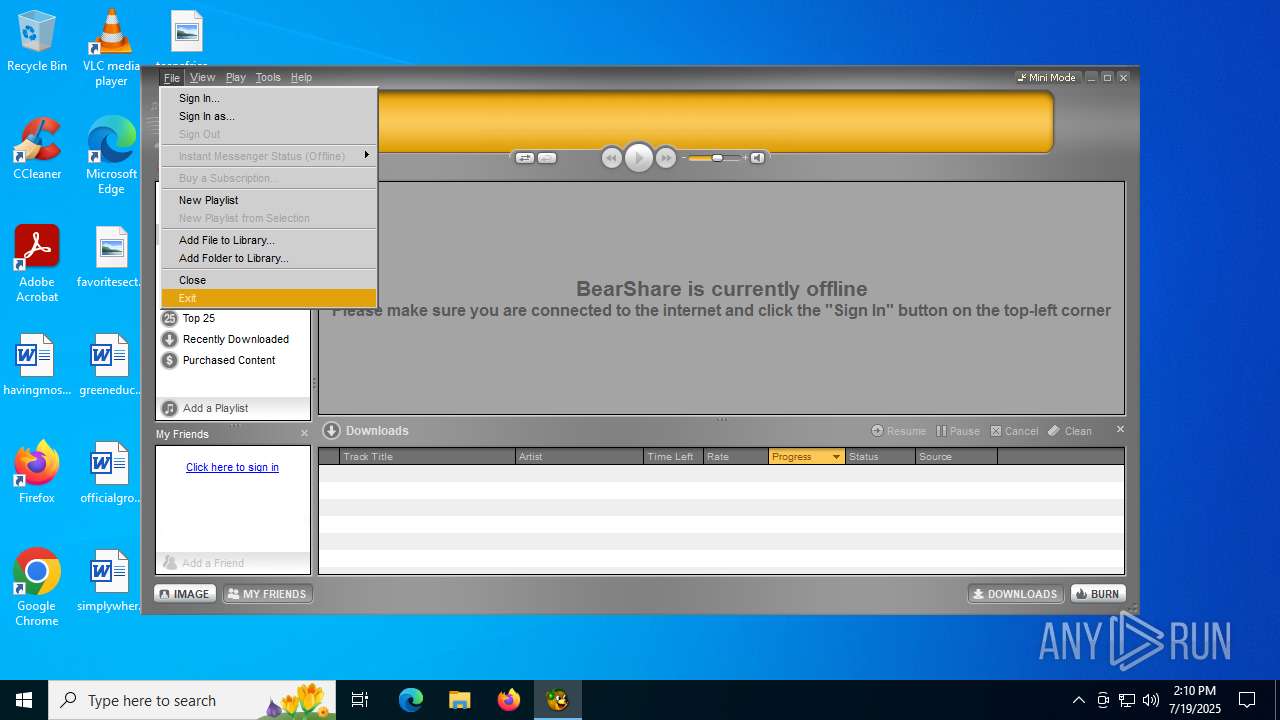
Task: Sort by Time Left column
Action: 673,456
